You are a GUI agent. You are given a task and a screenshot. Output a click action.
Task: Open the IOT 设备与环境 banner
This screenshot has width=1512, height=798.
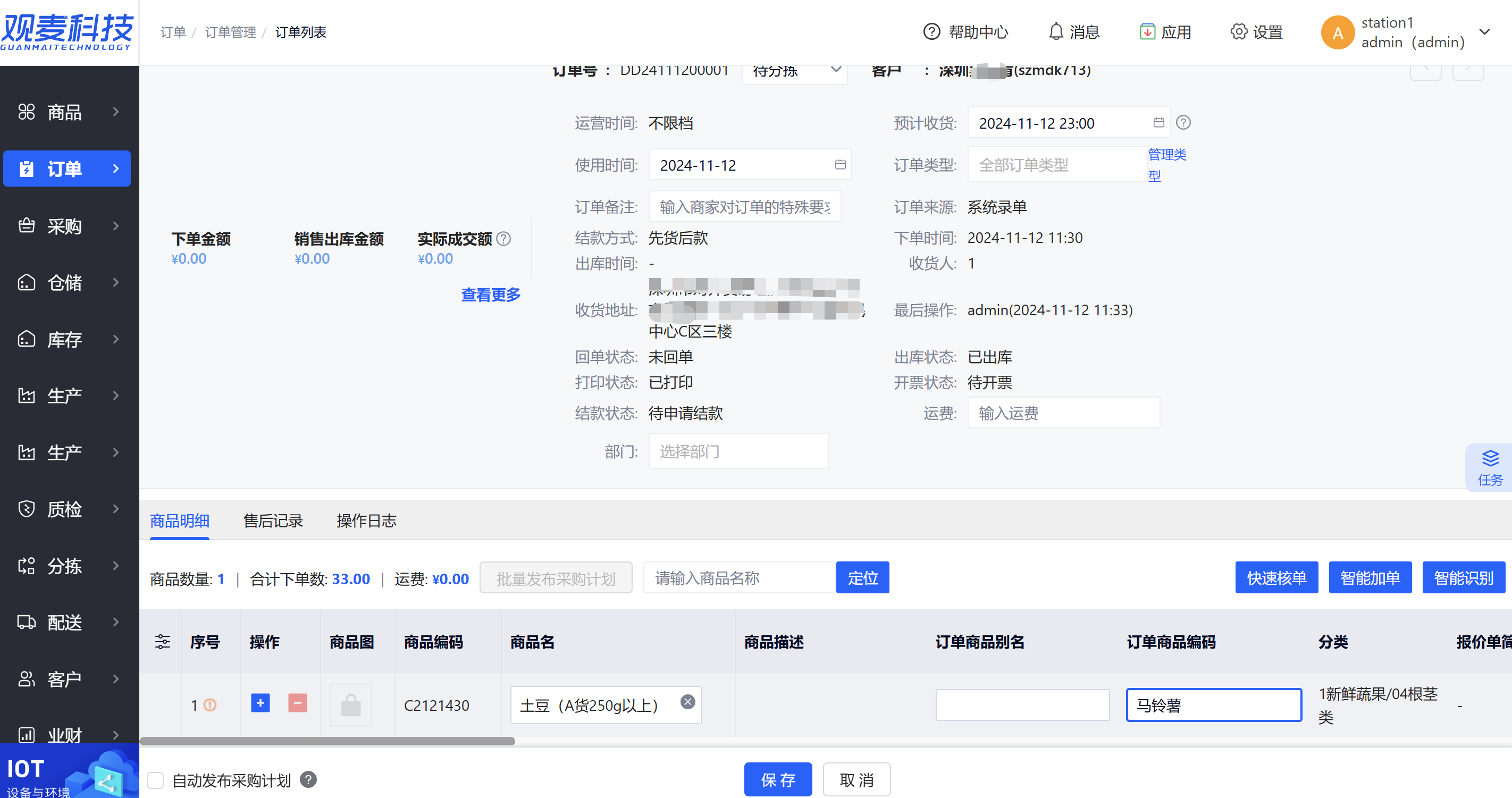69,771
